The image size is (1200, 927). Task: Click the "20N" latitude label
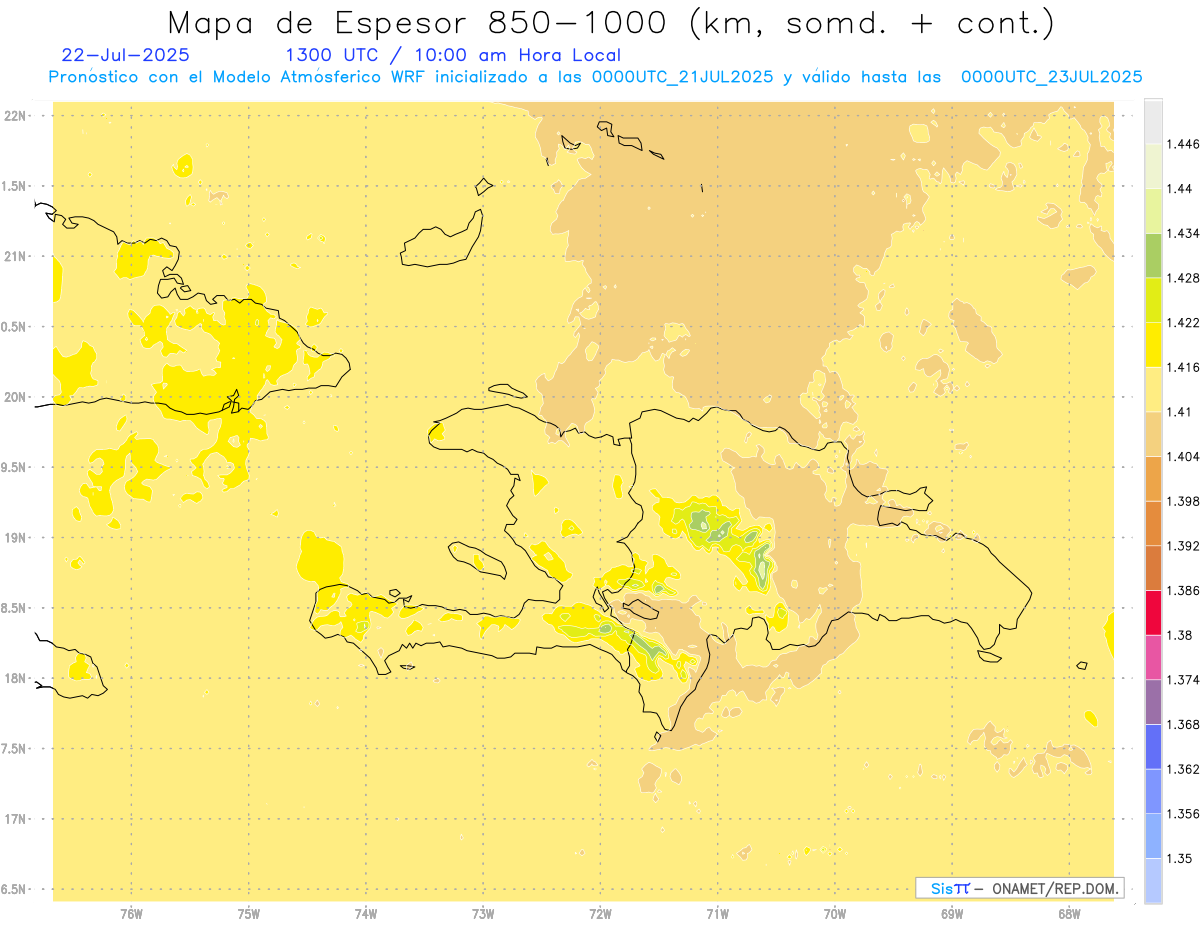pyautogui.click(x=16, y=397)
